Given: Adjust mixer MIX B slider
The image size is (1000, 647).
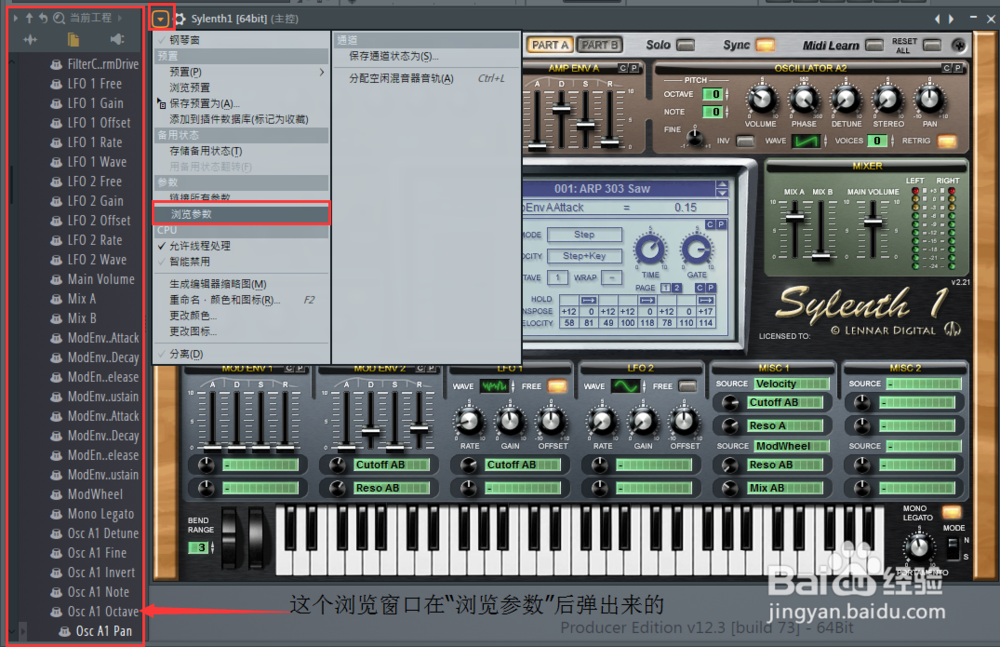Looking at the screenshot, I should pos(821,256).
